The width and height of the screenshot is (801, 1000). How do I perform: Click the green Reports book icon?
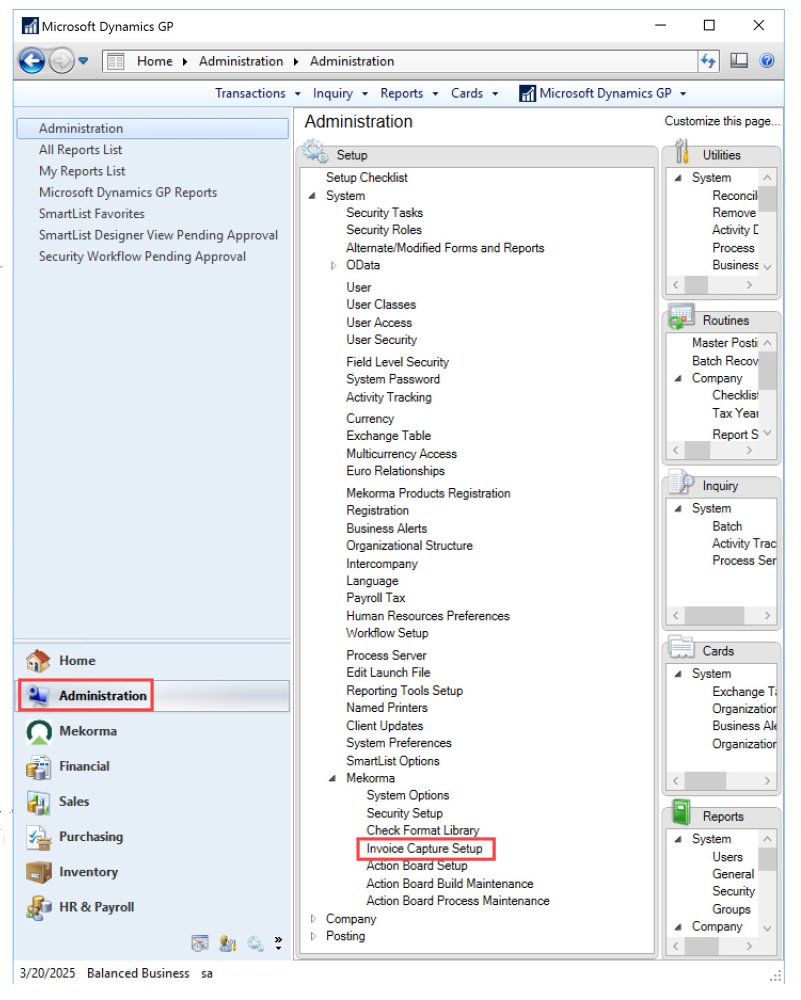tap(682, 812)
